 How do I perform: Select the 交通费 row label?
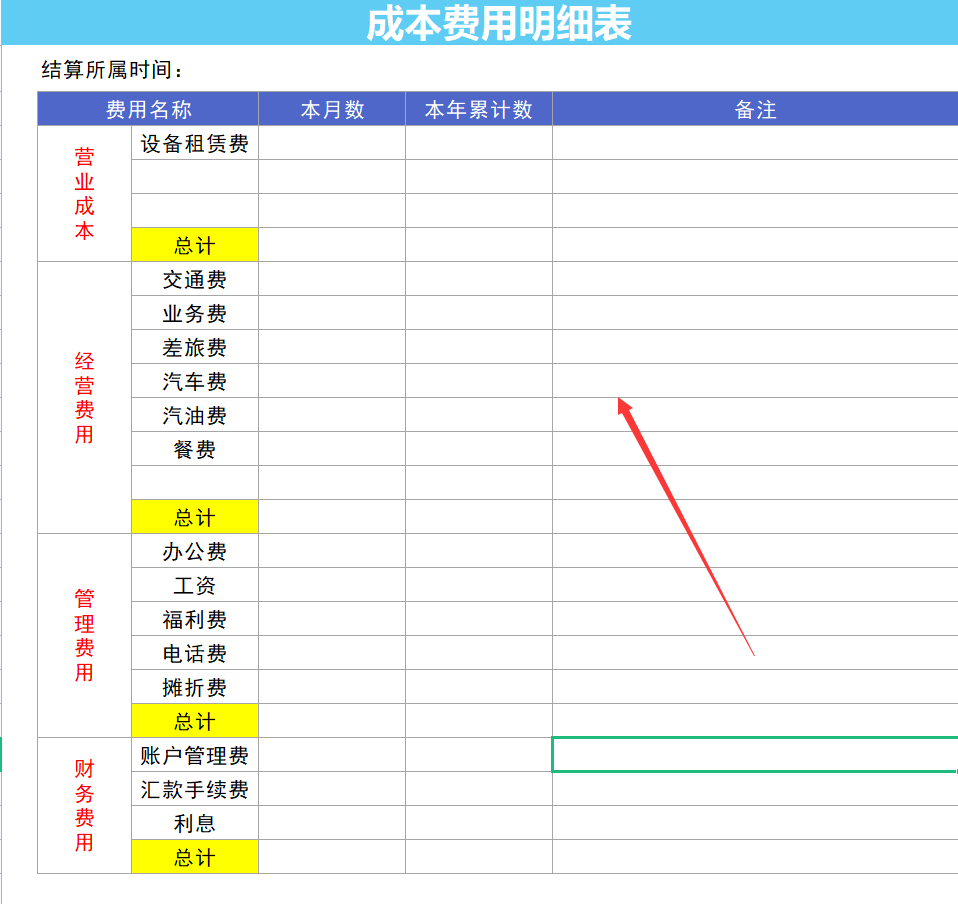coord(194,279)
